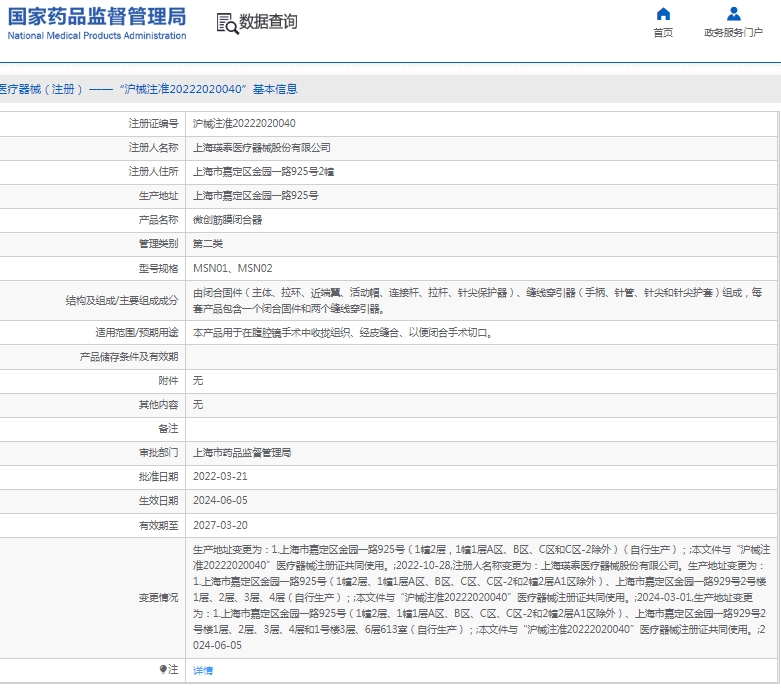Click the 国家药品监督管理局 logo
Image resolution: width=781 pixels, height=689 pixels.
coord(97,16)
